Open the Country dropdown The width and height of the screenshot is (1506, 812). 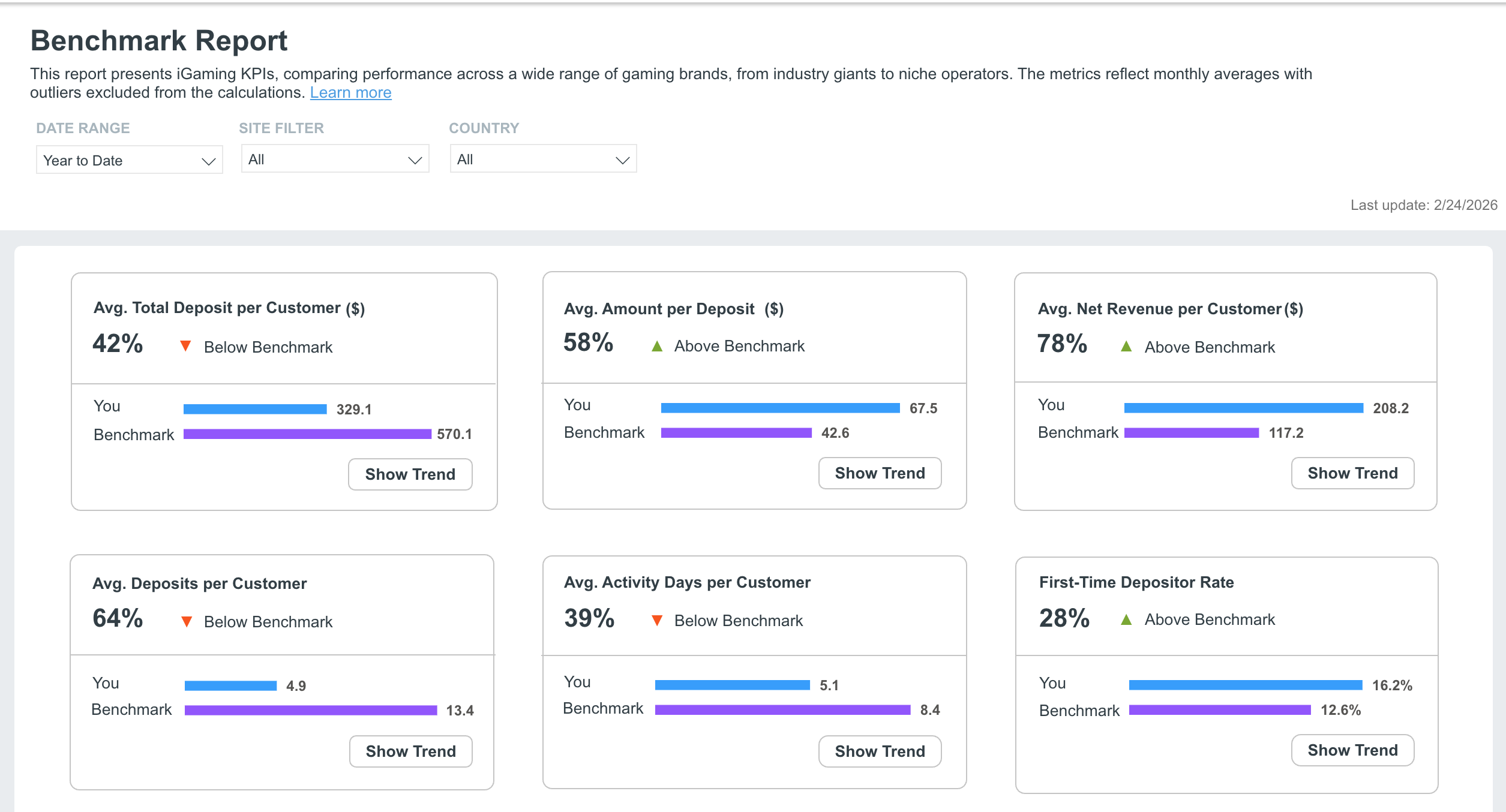(543, 159)
